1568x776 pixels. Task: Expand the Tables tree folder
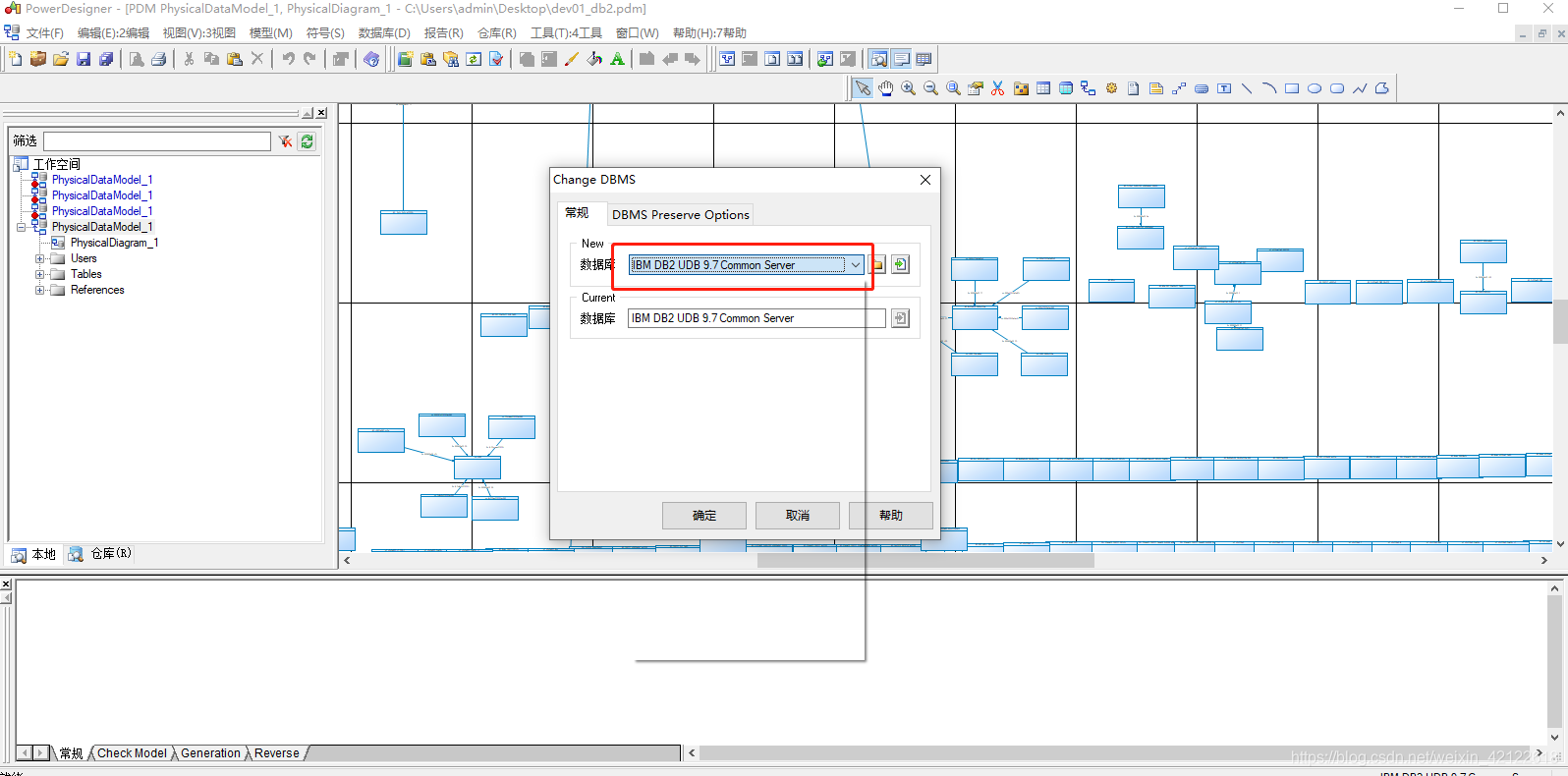pos(40,275)
